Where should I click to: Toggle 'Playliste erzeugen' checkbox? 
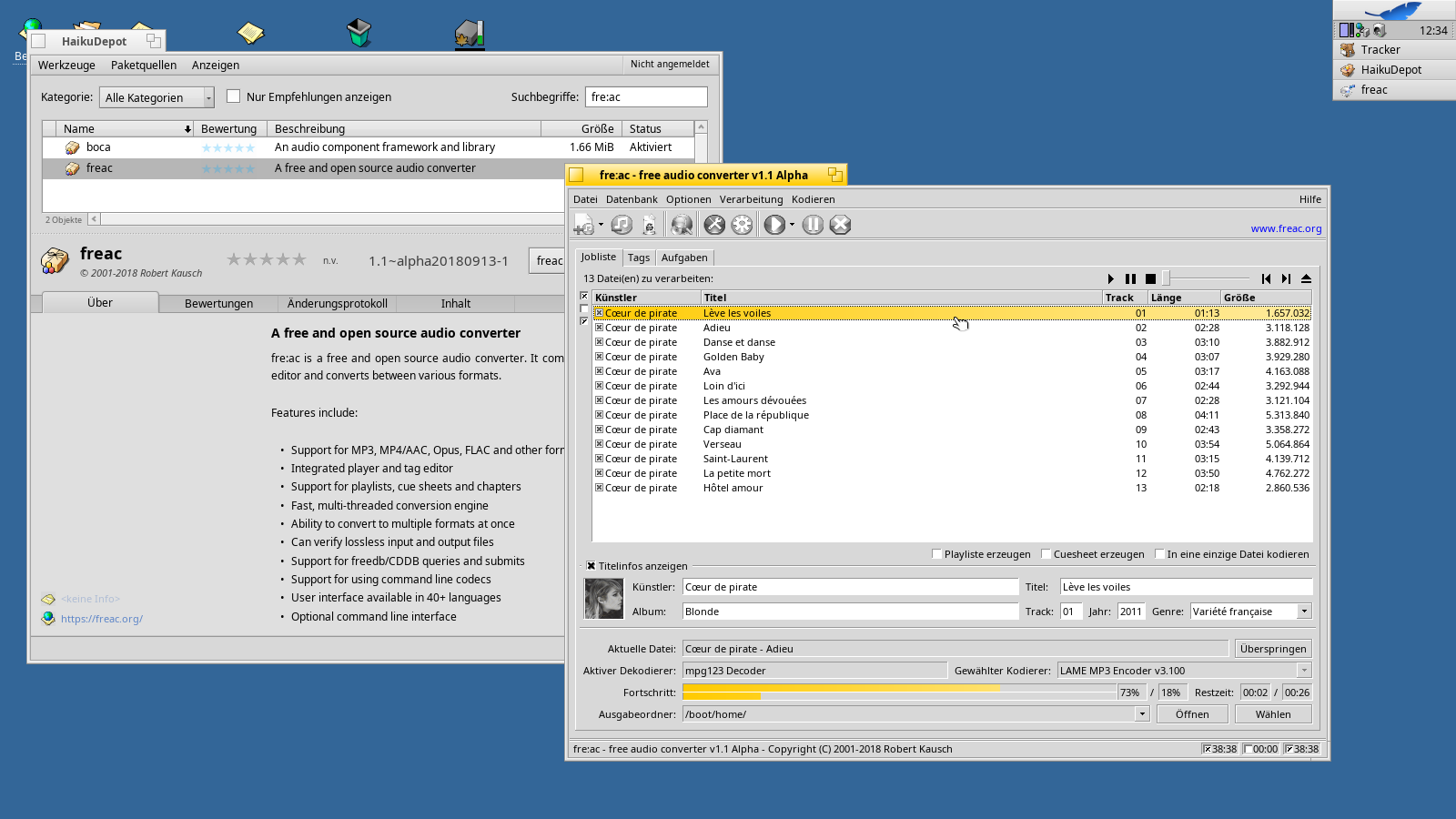[x=936, y=554]
